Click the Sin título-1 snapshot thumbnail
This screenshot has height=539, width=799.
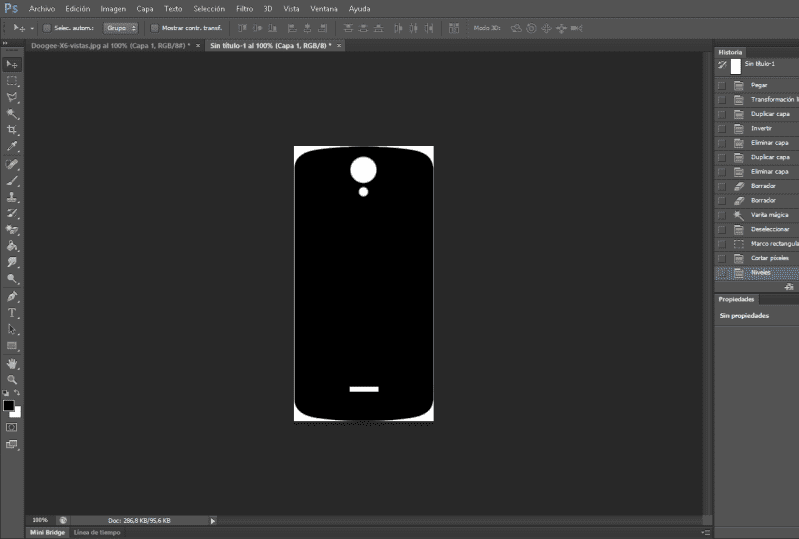[x=735, y=66]
